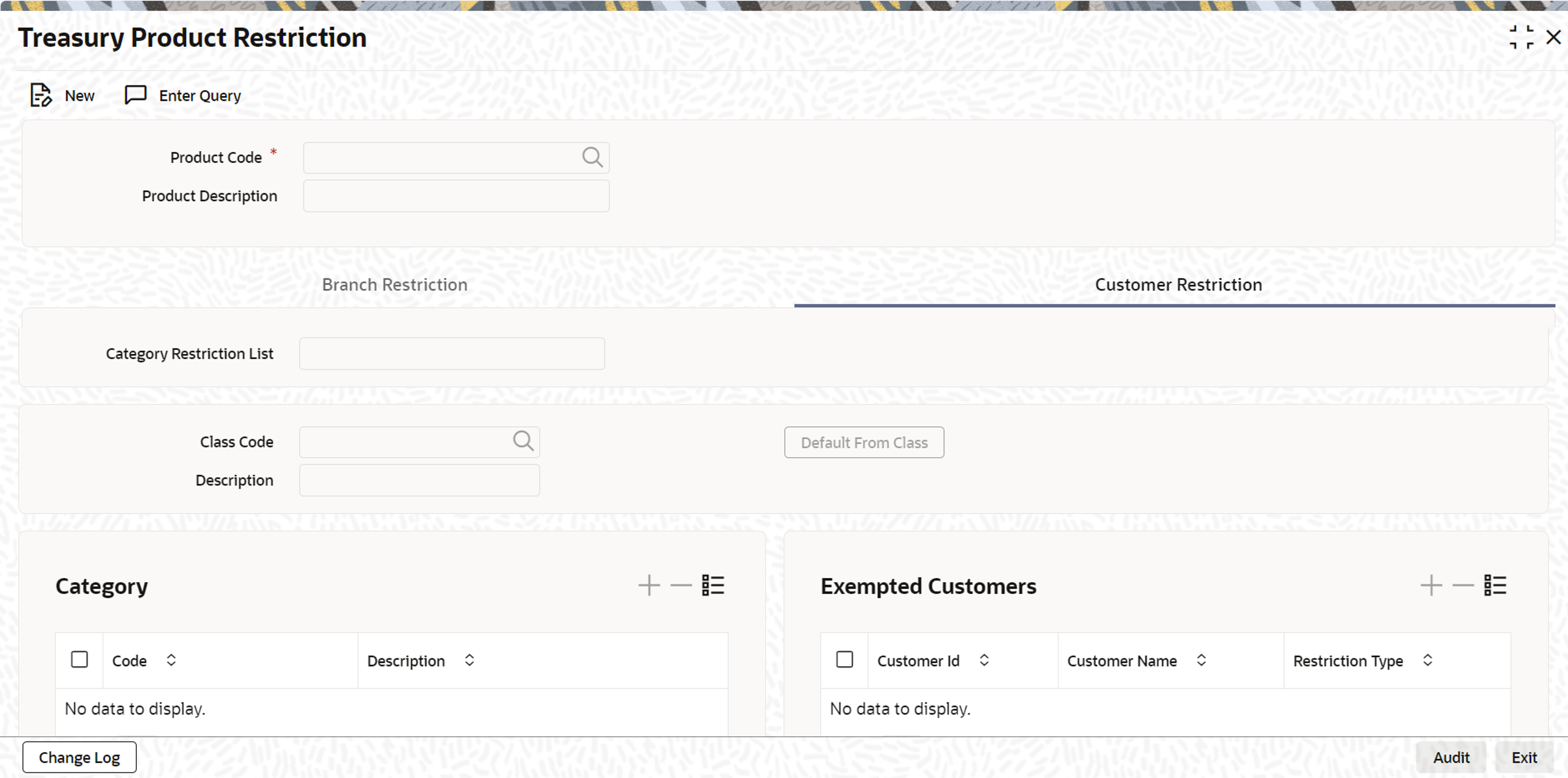Sort Category table by Code column
Image resolution: width=1568 pixels, height=778 pixels.
coord(171,660)
